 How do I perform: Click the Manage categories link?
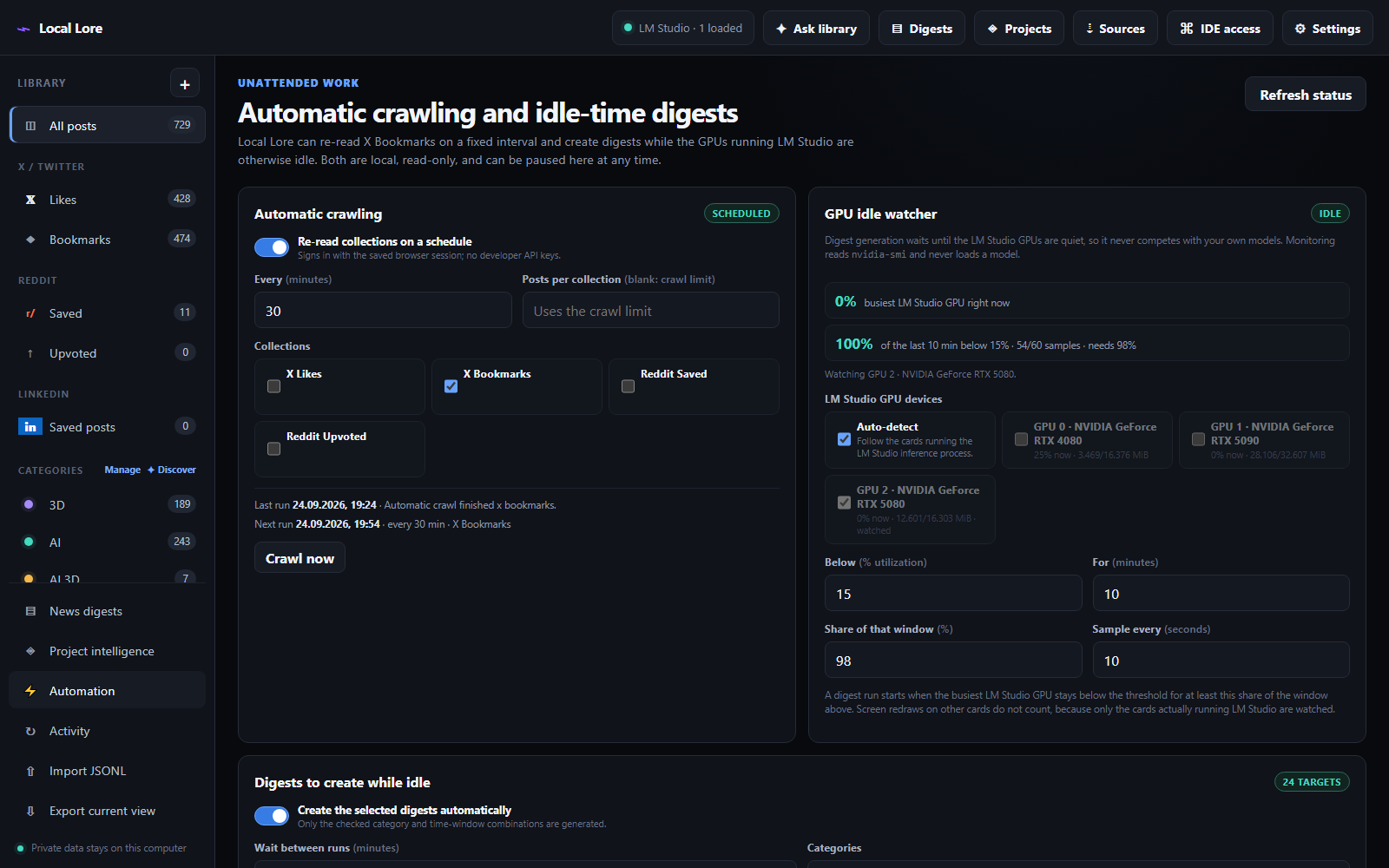(x=122, y=470)
